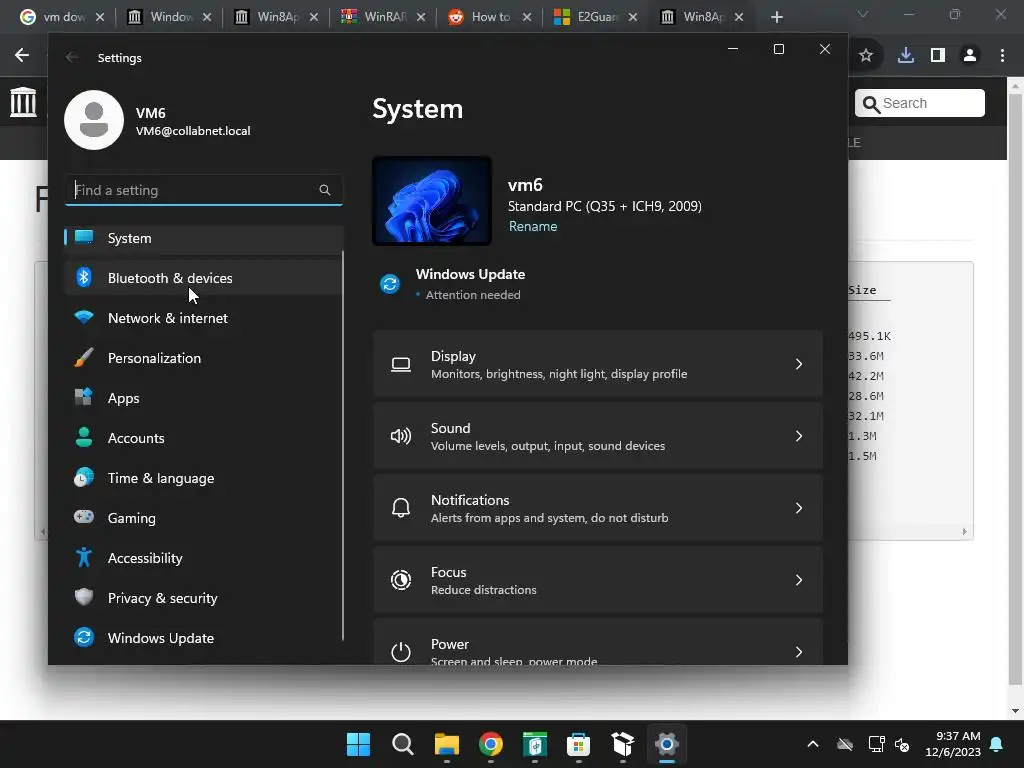Open Accounts settings category
Image resolution: width=1024 pixels, height=768 pixels.
[x=203, y=438]
